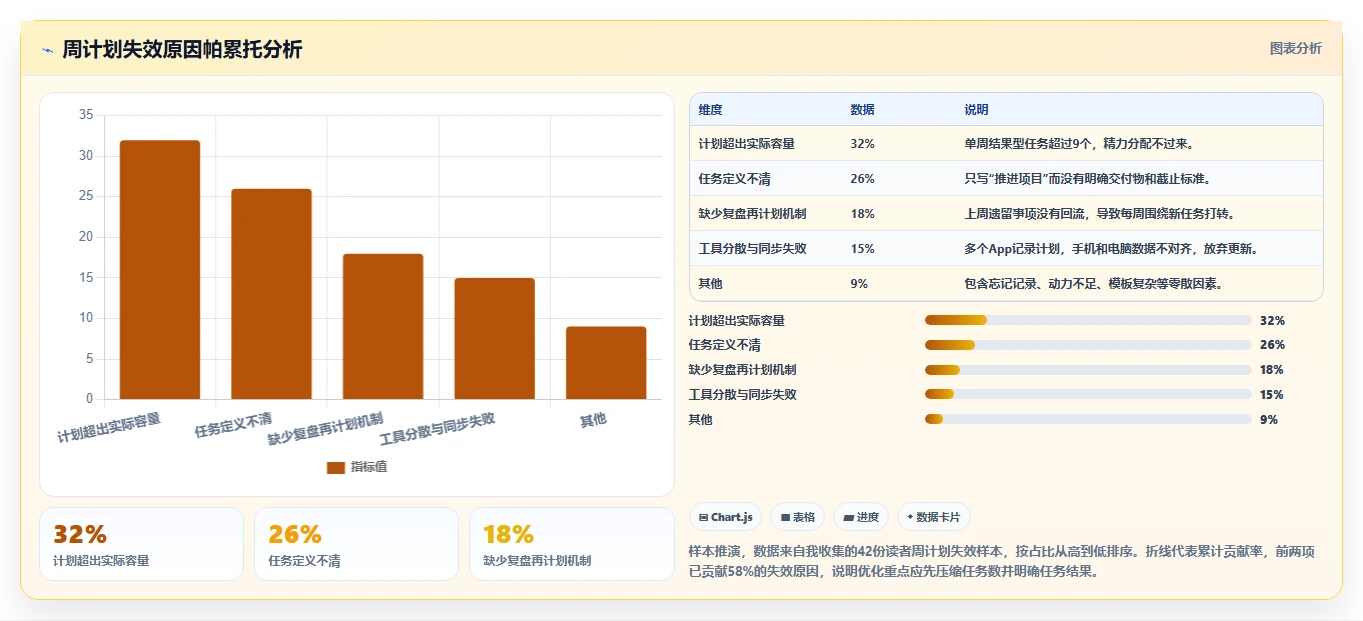Open the 26% 任务定义不清 stat card
The image size is (1363, 621).
pyautogui.click(x=356, y=544)
